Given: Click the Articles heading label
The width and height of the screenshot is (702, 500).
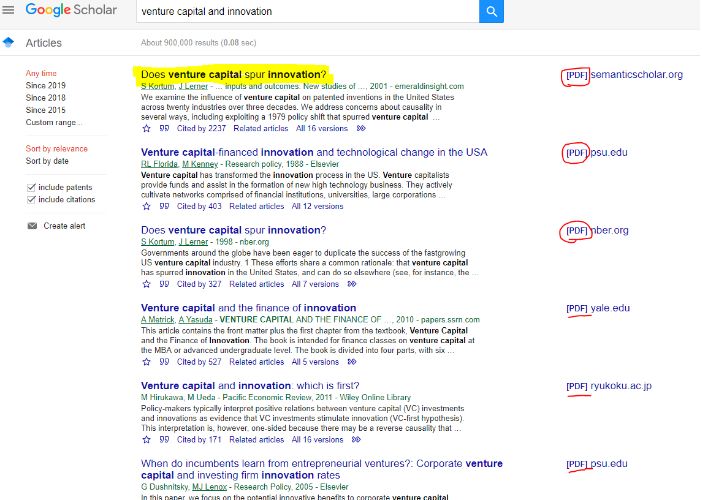Looking at the screenshot, I should click(43, 43).
